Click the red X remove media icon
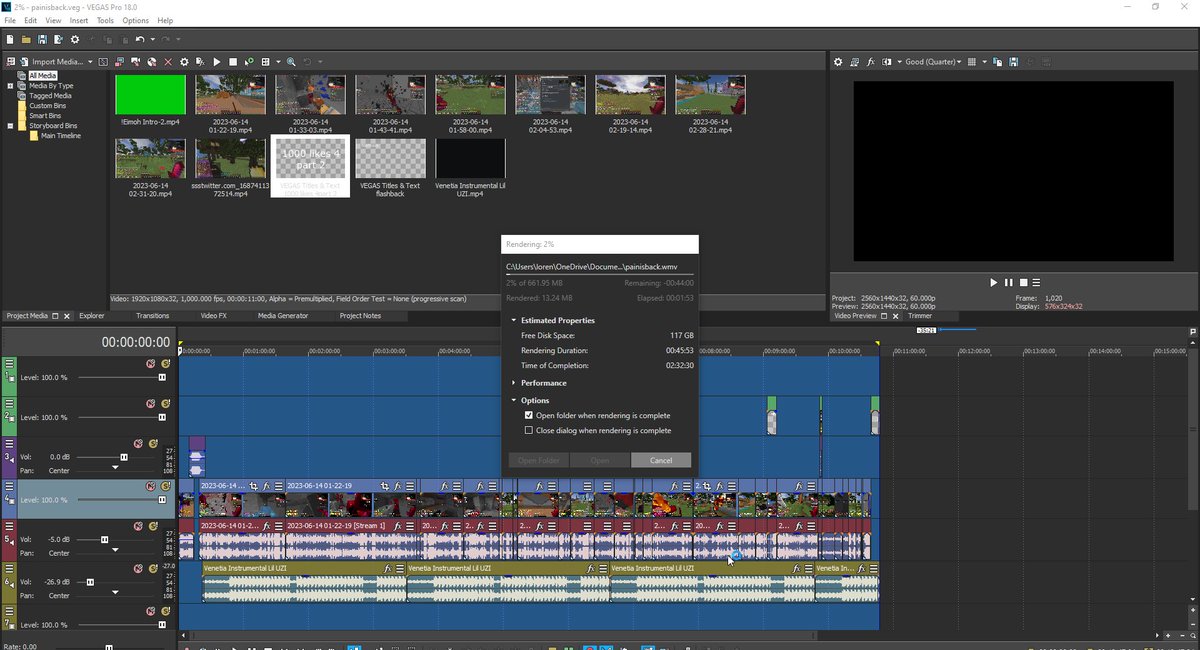 coord(168,62)
